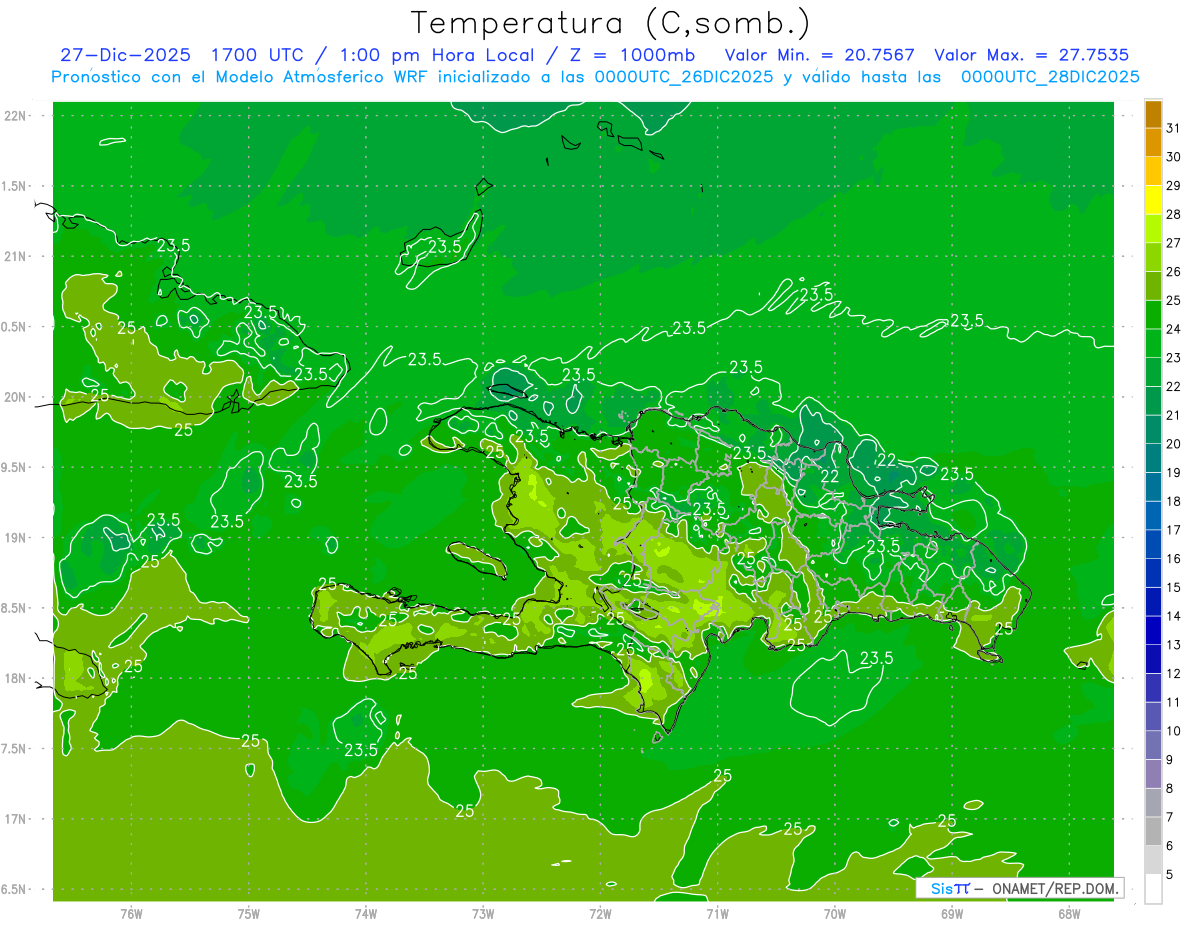This screenshot has width=1200, height=927.
Task: Click the valid-until time "0000UTC_28DIC2025"
Action: [1050, 77]
